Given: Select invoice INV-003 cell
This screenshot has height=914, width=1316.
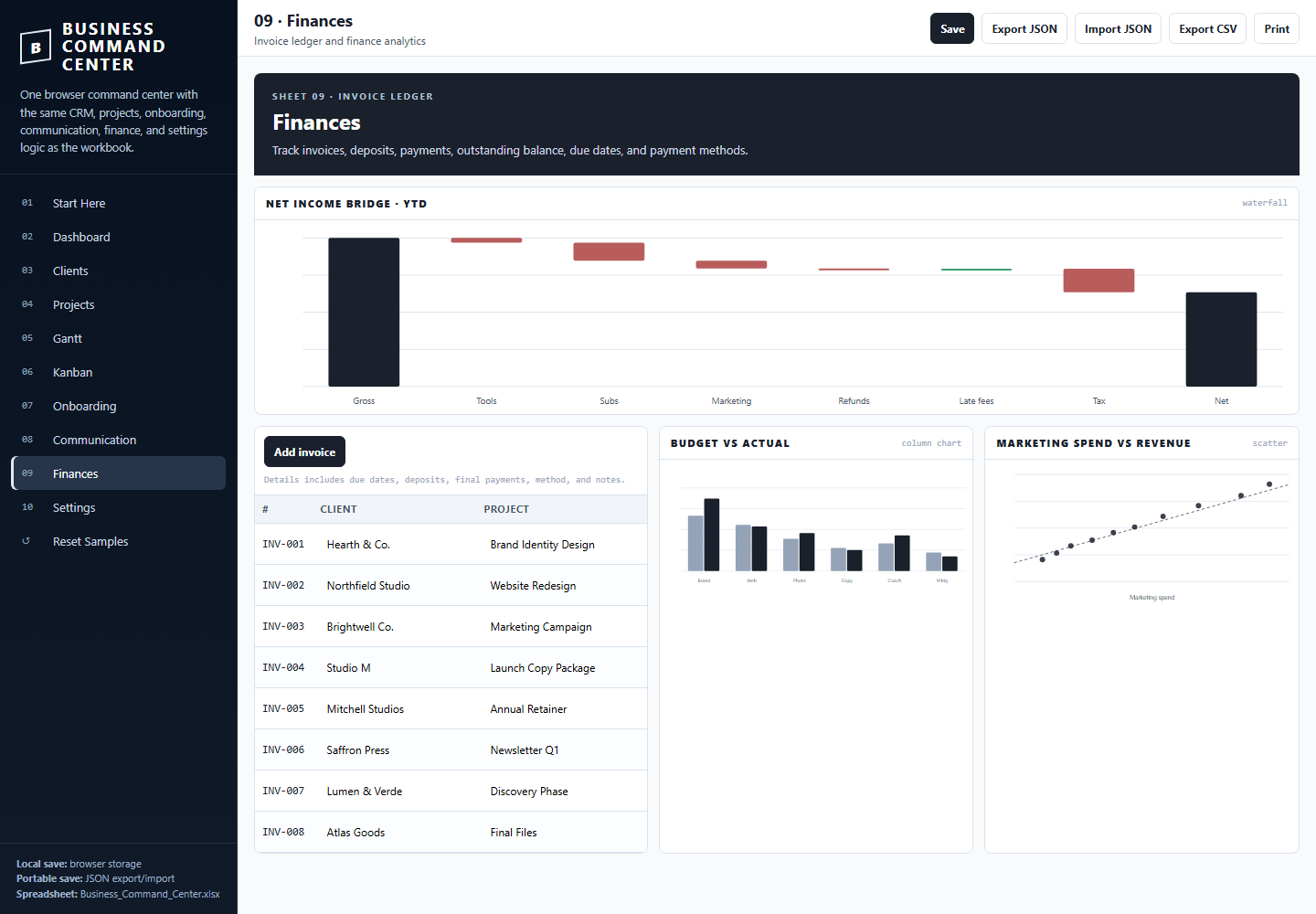Looking at the screenshot, I should click(x=283, y=626).
